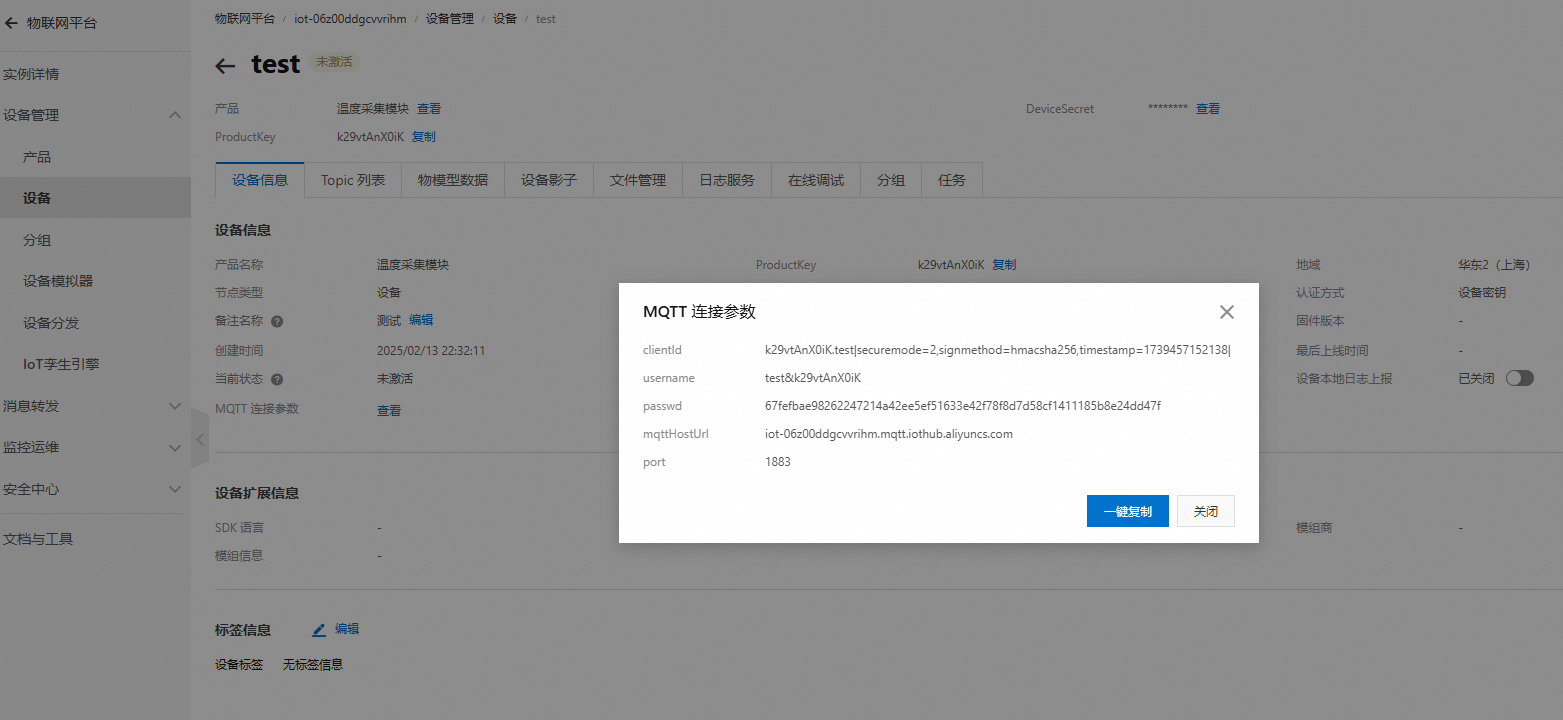Copy ProductKey under the device title
Image resolution: width=1563 pixels, height=720 pixels.
[424, 137]
